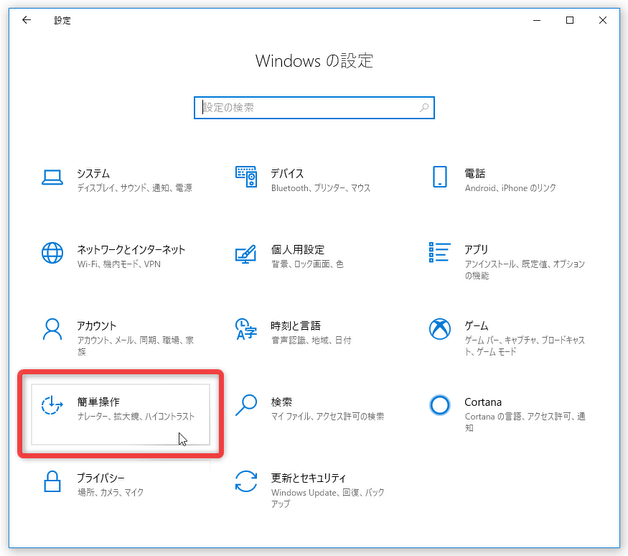Open the Devices keyboard-speaker icon
The height and width of the screenshot is (556, 628).
pyautogui.click(x=246, y=177)
